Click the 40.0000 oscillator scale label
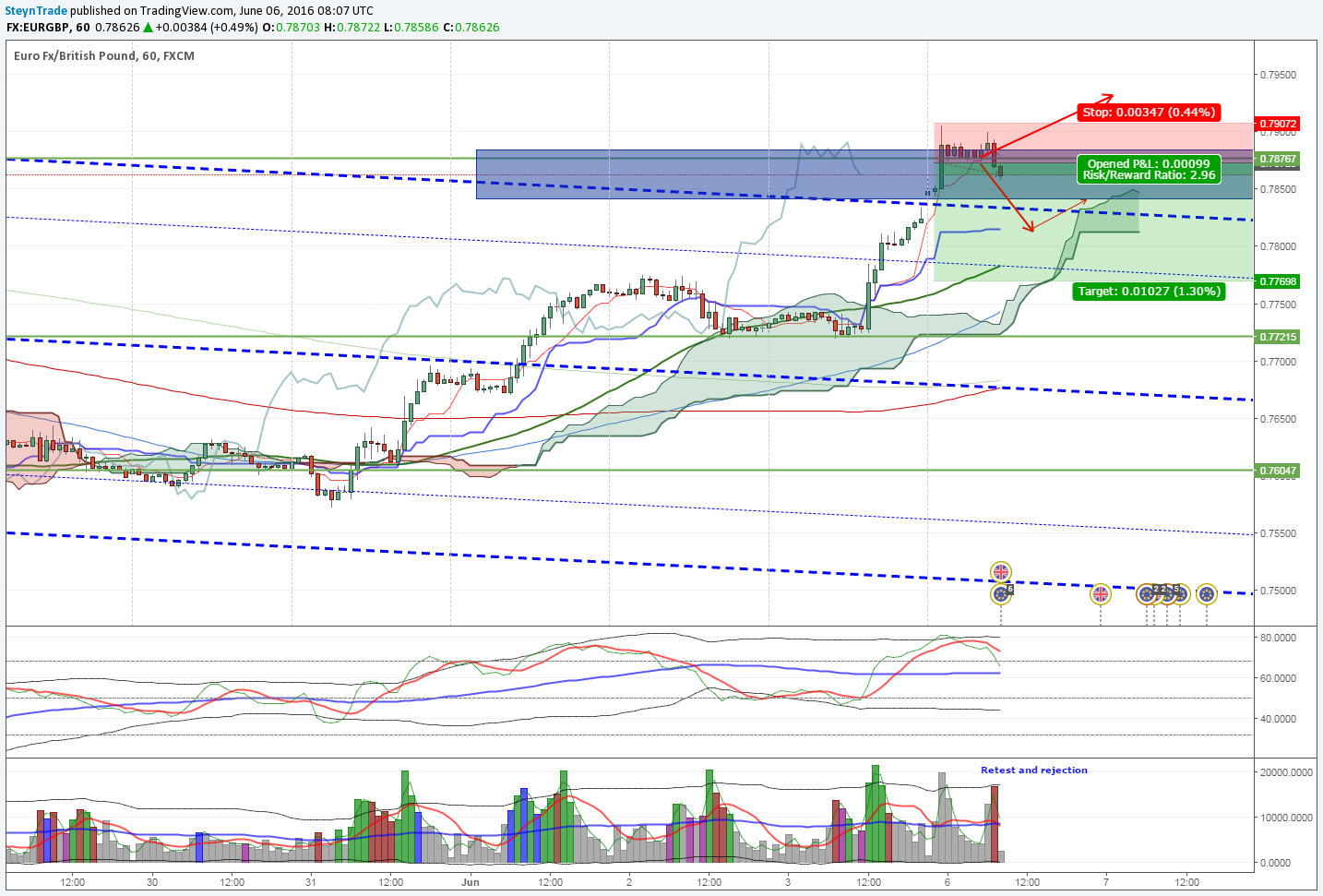This screenshot has width=1323, height=896. (x=1278, y=719)
